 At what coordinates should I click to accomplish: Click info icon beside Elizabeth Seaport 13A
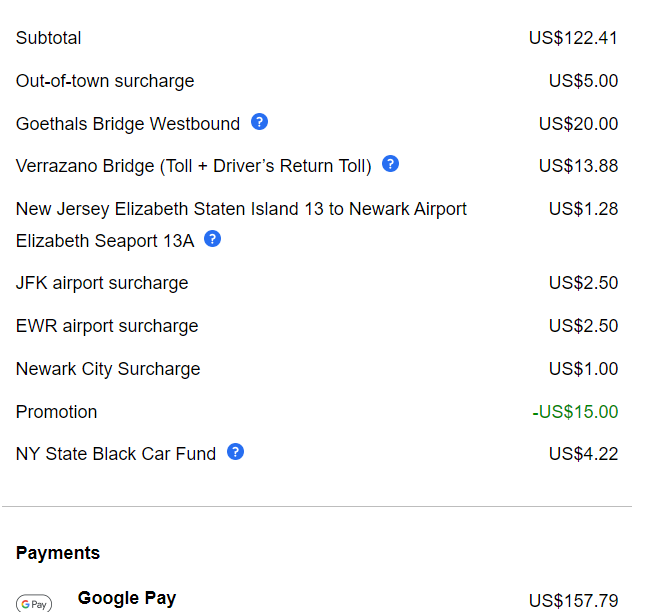pos(212,239)
